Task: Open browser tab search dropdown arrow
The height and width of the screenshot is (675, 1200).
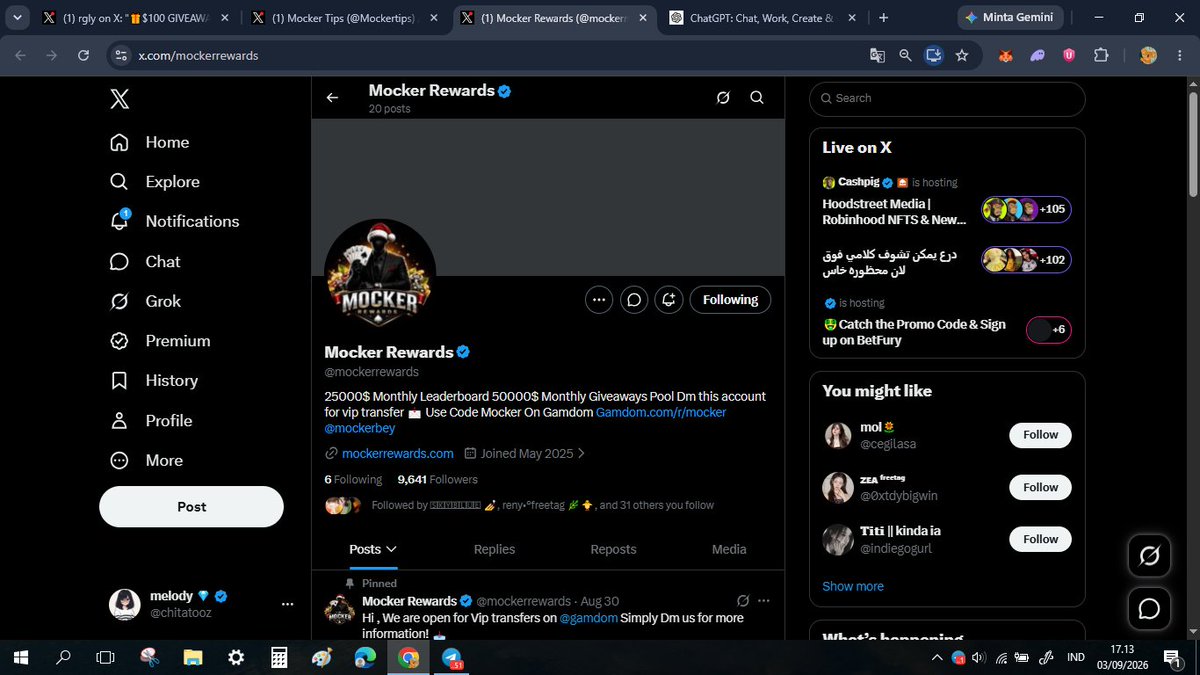Action: click(18, 18)
